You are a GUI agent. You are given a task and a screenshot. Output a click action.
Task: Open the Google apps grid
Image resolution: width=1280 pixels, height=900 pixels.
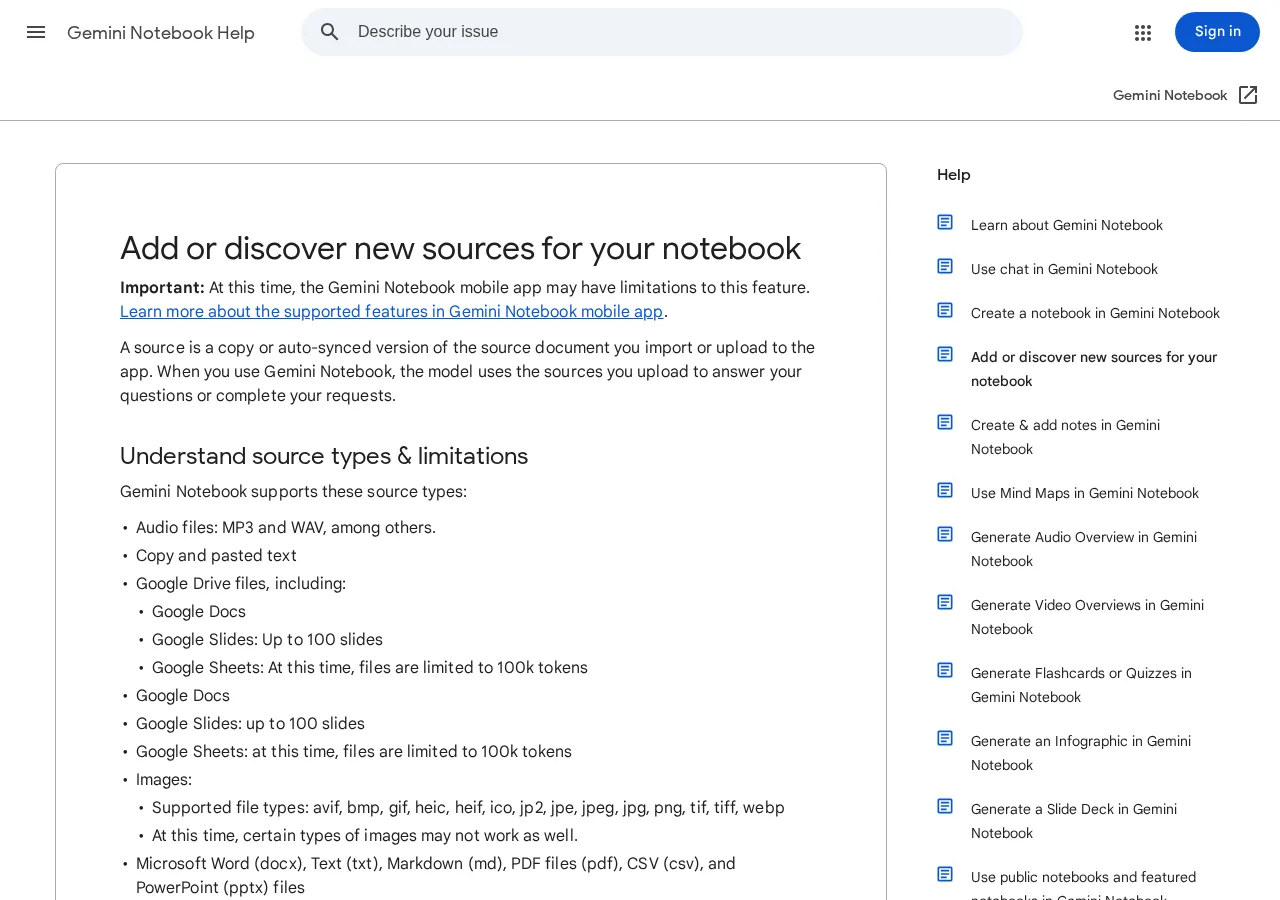click(1143, 33)
